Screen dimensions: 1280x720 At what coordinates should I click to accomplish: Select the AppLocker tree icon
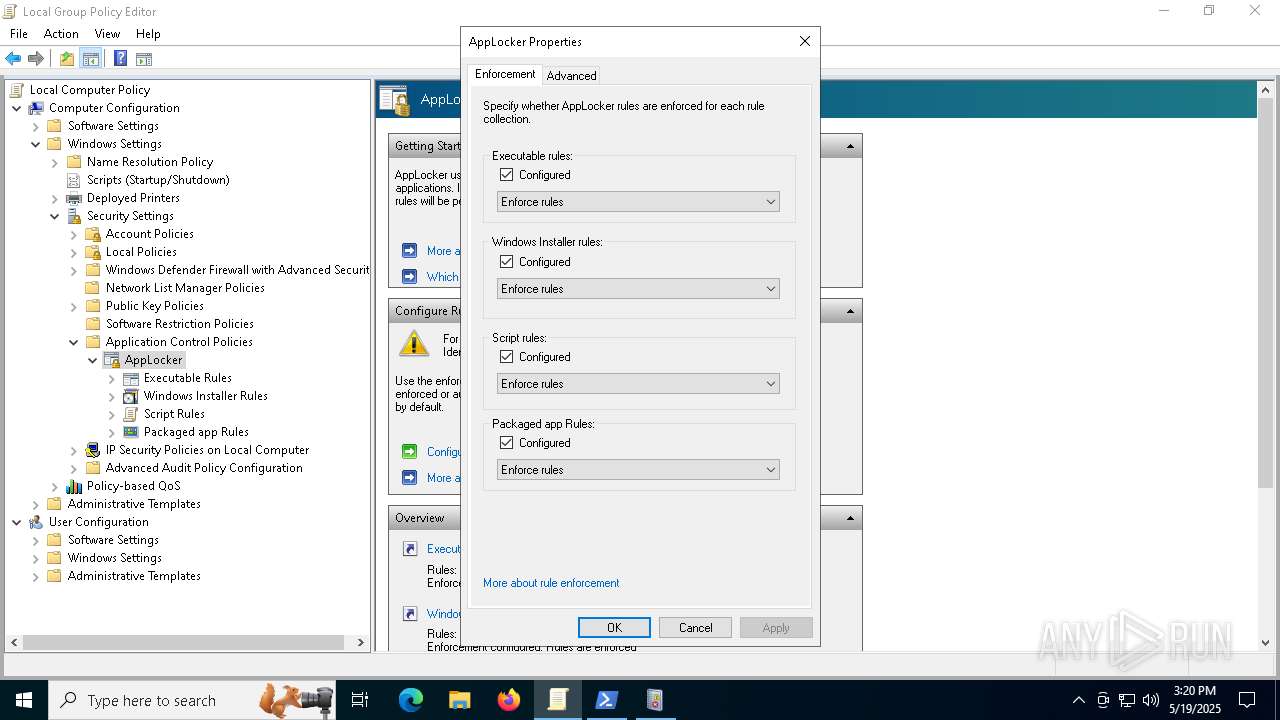(111, 360)
